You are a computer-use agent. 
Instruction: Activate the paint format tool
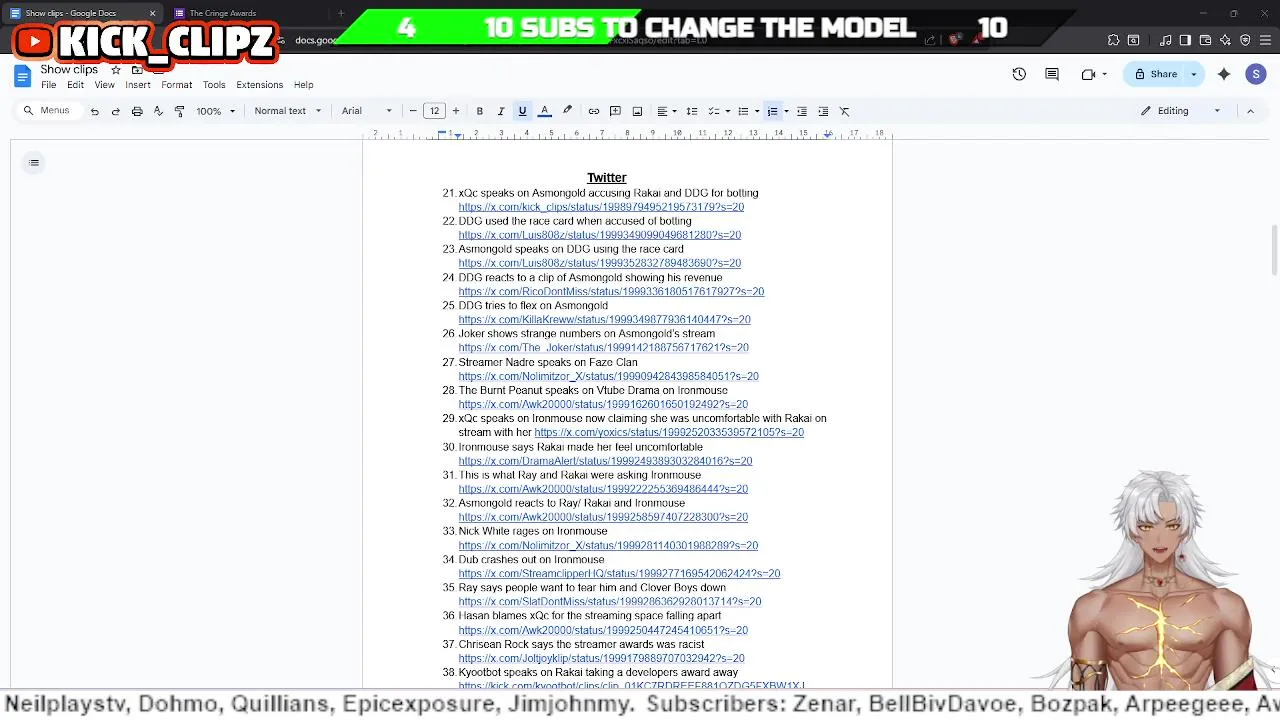pyautogui.click(x=179, y=111)
